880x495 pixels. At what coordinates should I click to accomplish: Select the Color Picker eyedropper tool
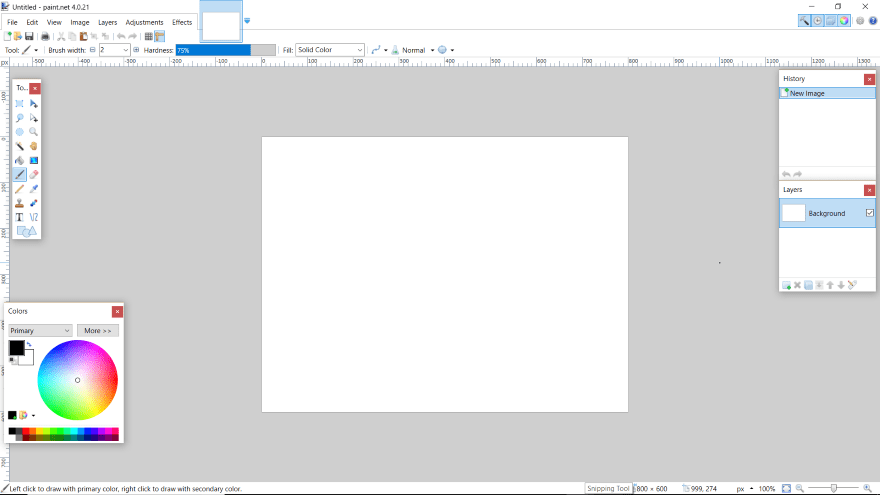click(34, 188)
